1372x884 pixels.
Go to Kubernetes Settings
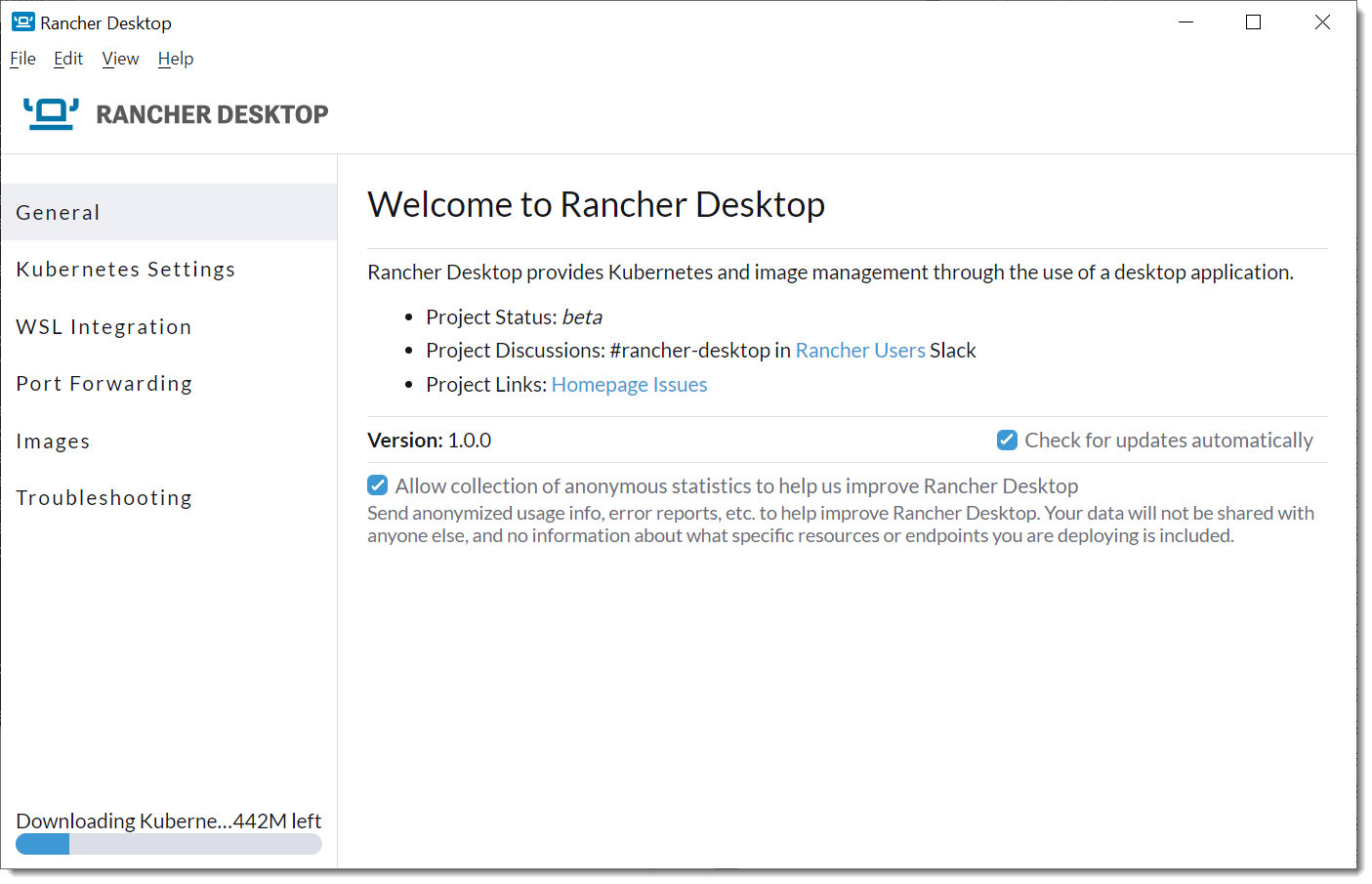pyautogui.click(x=169, y=269)
